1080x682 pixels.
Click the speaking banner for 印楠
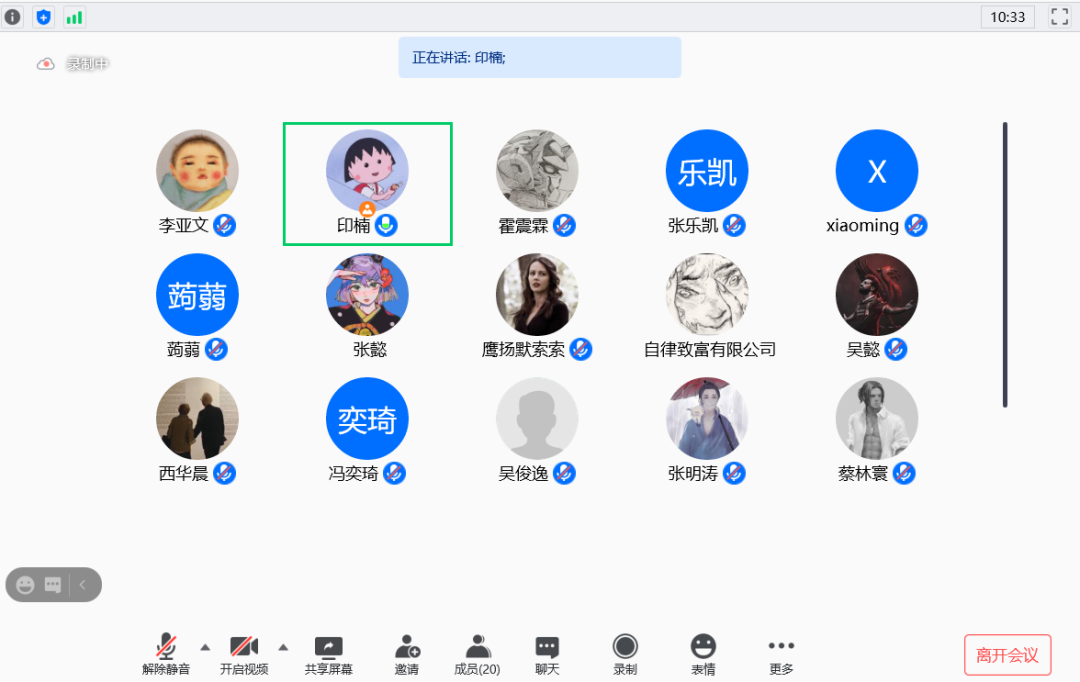pyautogui.click(x=539, y=58)
